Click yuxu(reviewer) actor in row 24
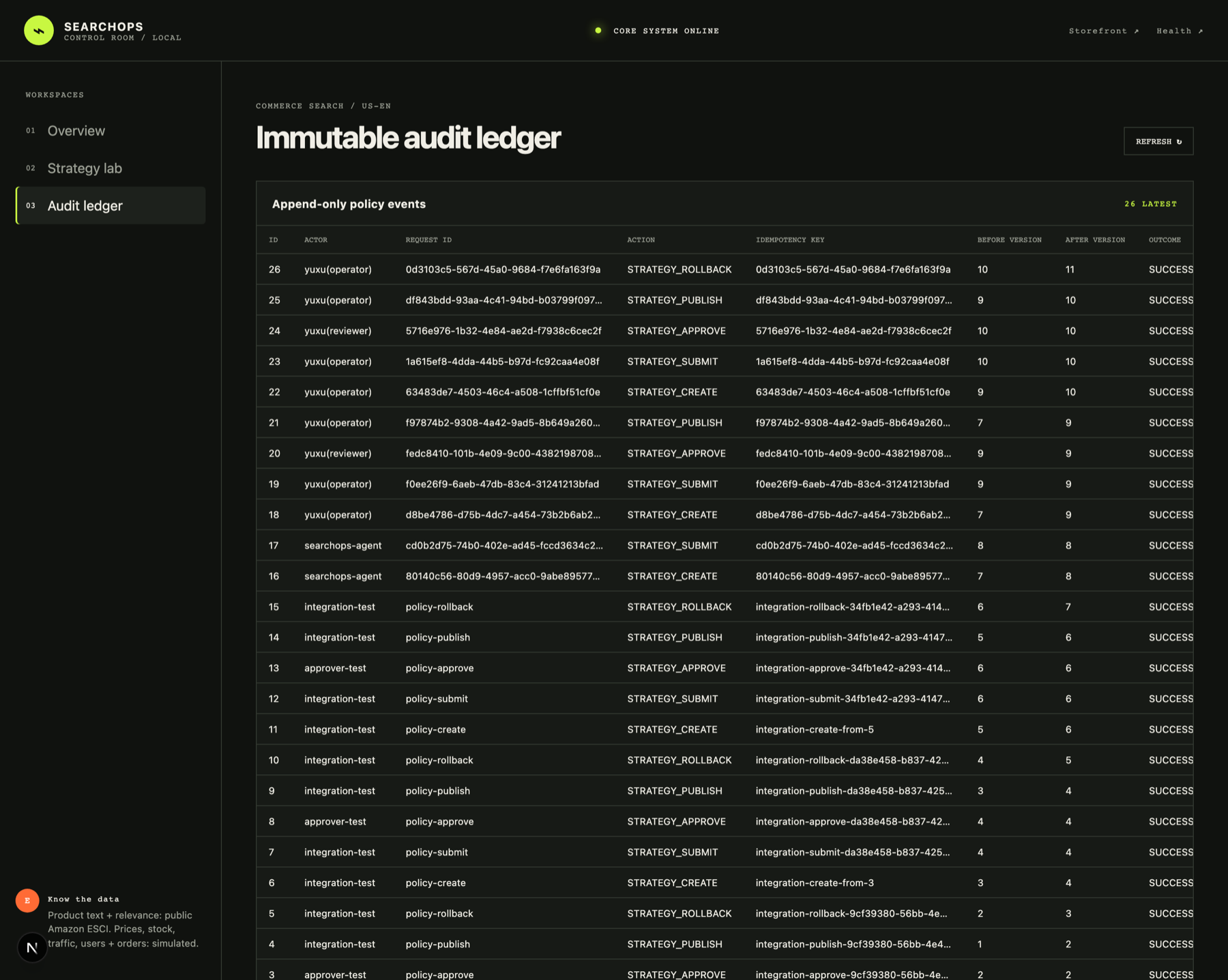This screenshot has height=980, width=1228. (x=338, y=331)
